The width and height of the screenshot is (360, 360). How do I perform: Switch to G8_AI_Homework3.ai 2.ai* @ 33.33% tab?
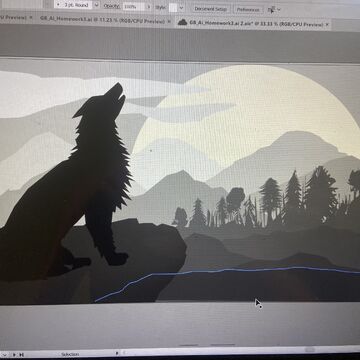tap(256, 23)
